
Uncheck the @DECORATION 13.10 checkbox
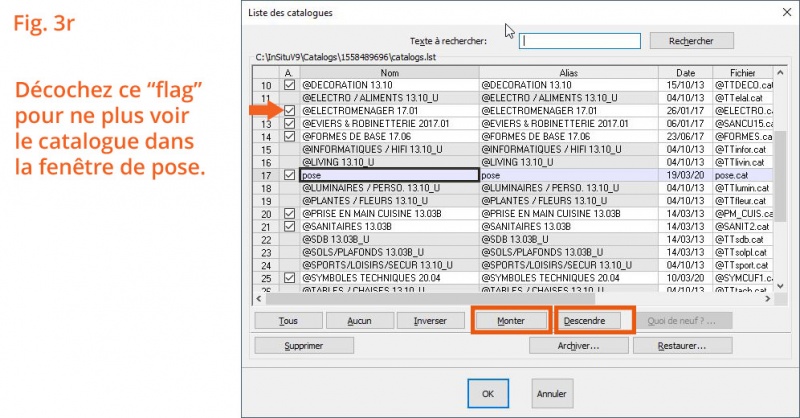[x=289, y=86]
